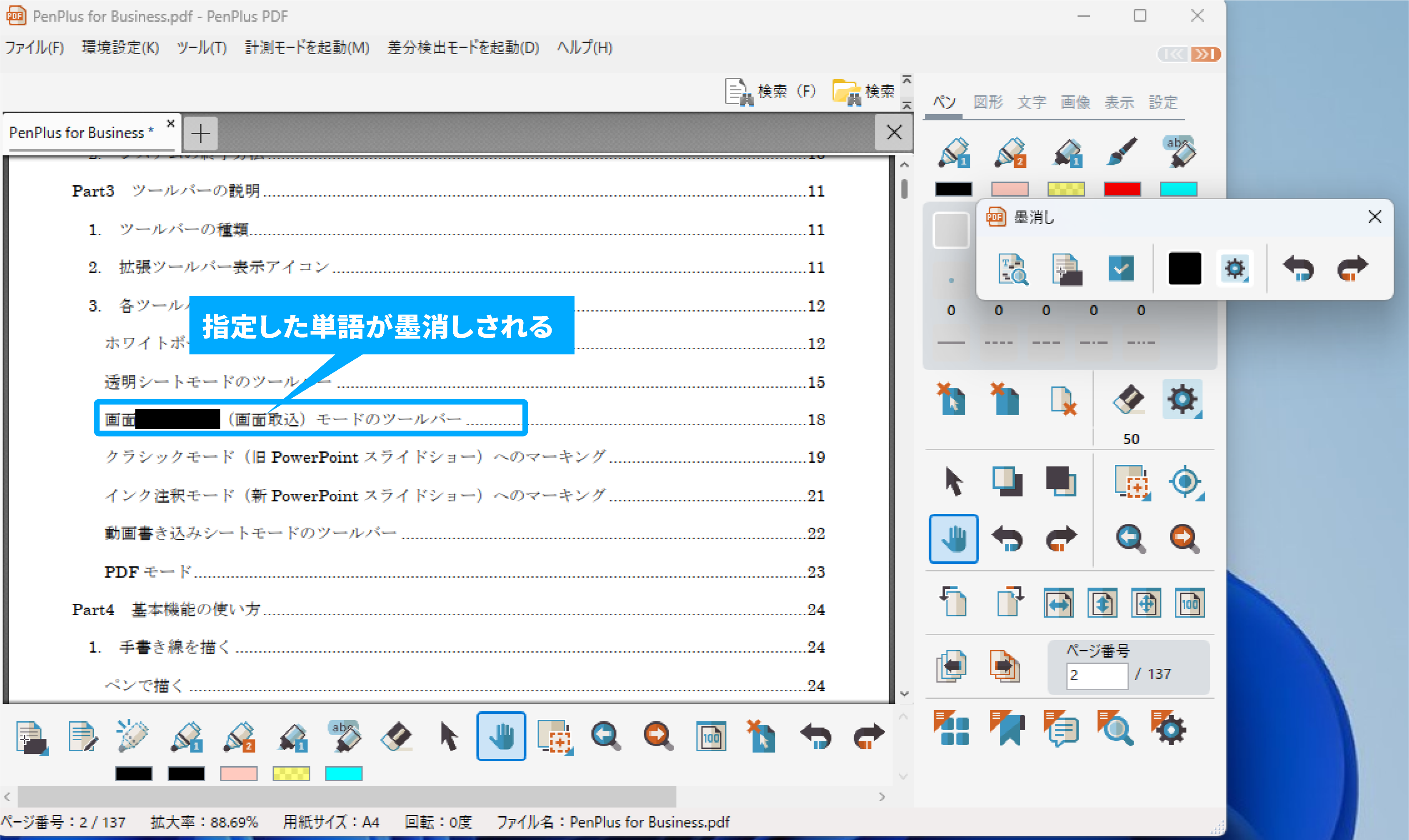Image resolution: width=1409 pixels, height=840 pixels.
Task: Open the 環境設定(K) menu
Action: (x=120, y=48)
